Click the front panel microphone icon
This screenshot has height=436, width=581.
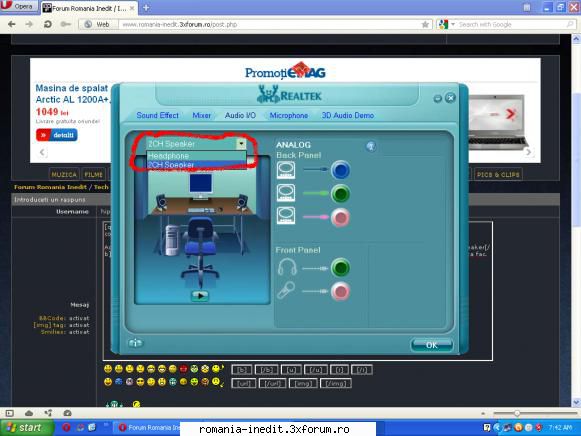point(286,290)
